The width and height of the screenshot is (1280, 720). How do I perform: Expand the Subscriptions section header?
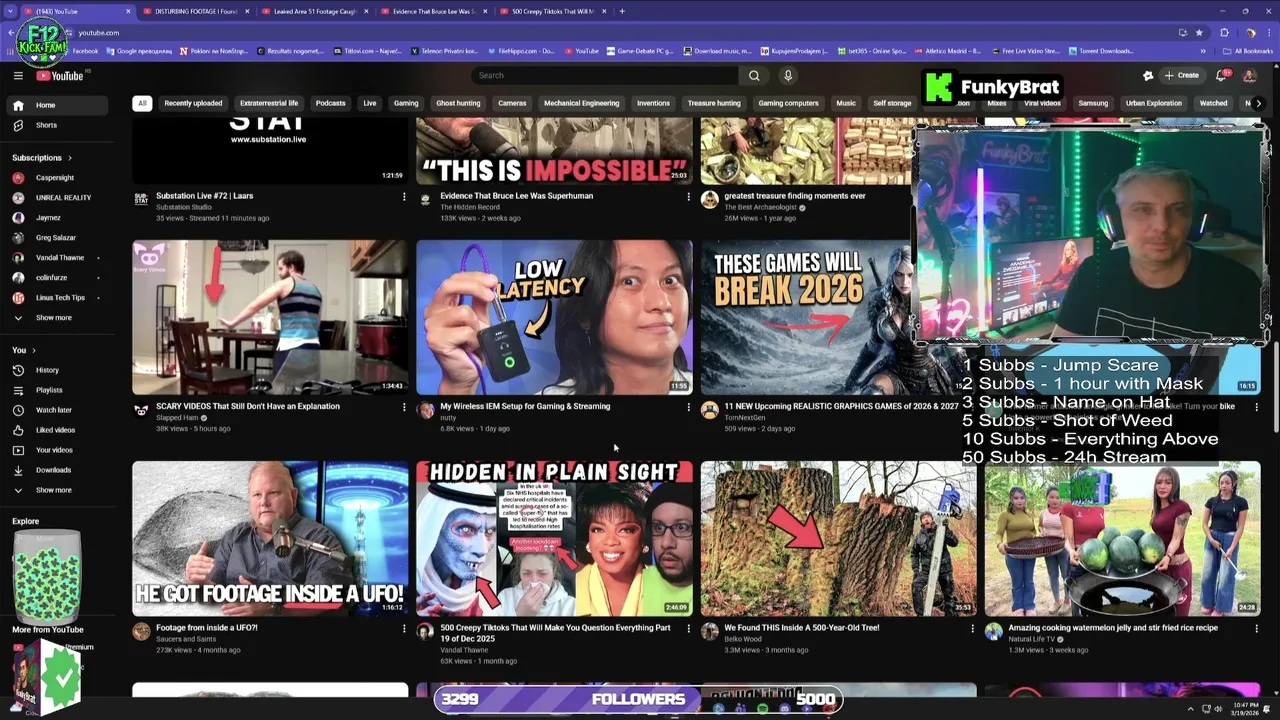(x=42, y=158)
